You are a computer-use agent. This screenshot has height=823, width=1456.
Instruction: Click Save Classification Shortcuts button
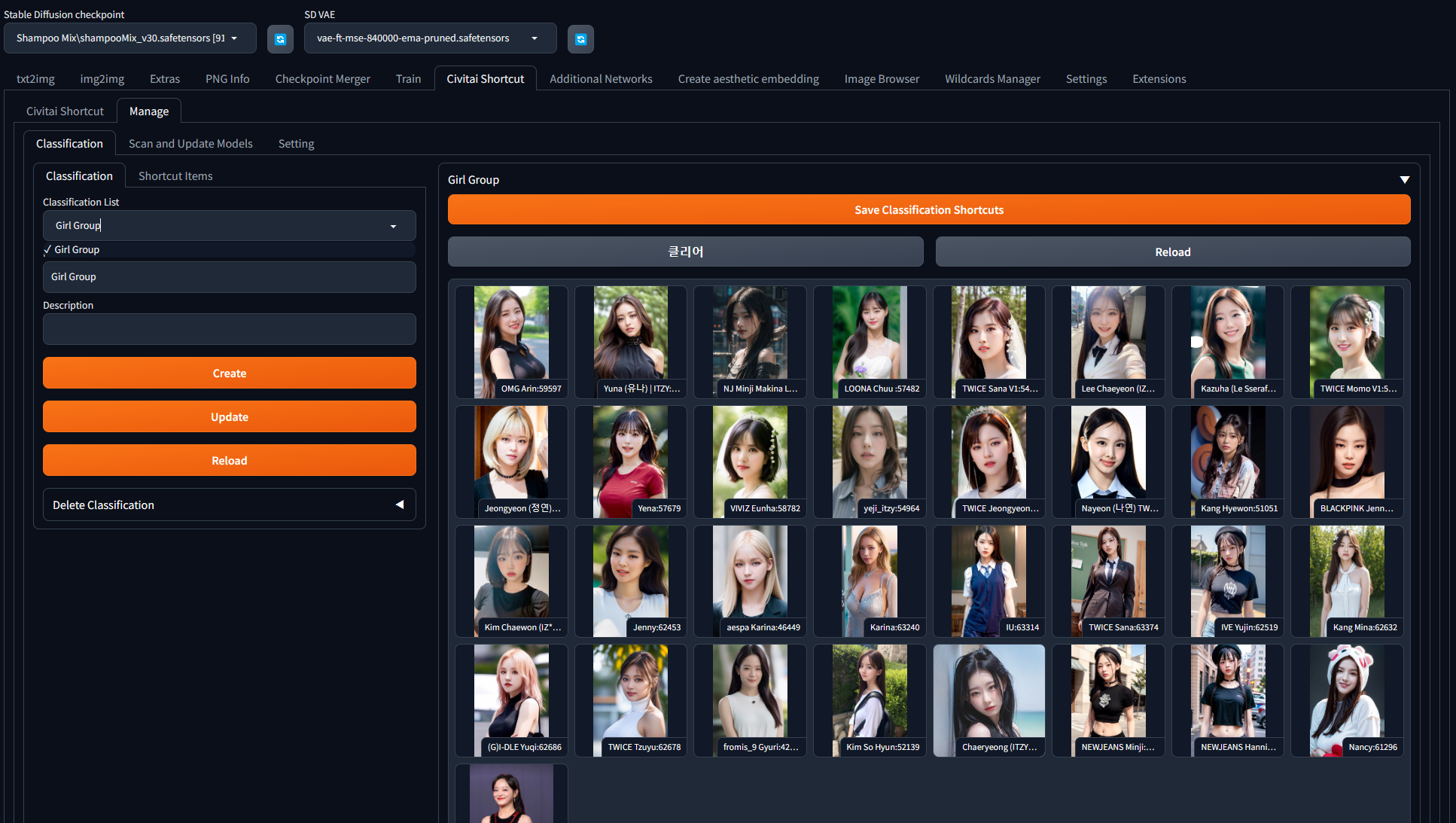pos(928,210)
